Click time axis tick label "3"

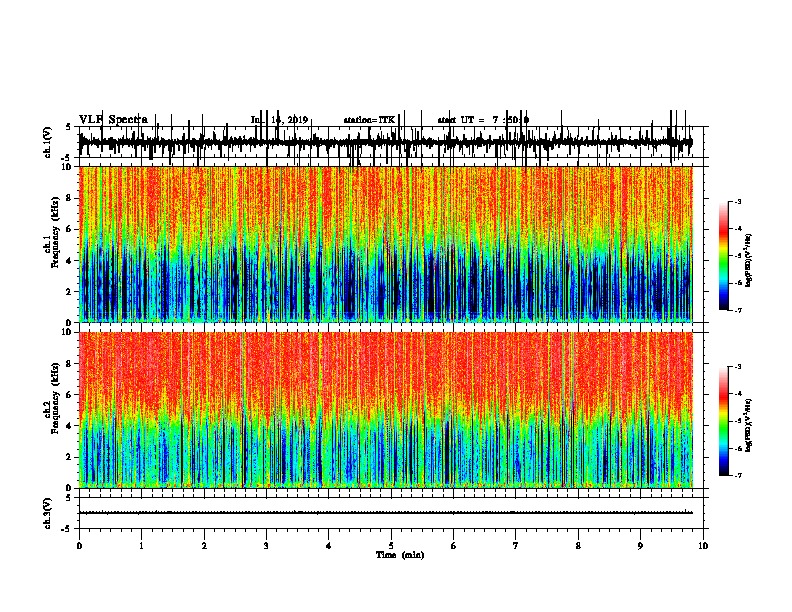click(x=266, y=546)
